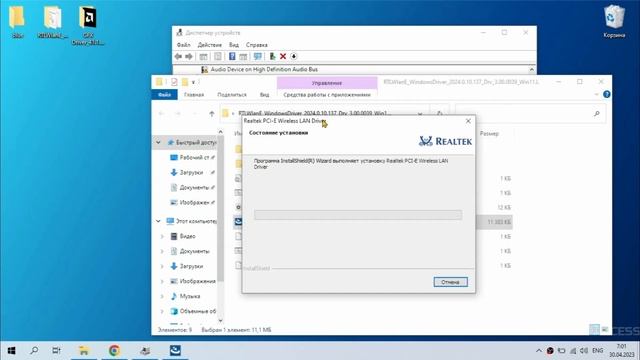Screen dimensions: 640x360
Task: Select the RtlWlanE folder on desktop
Action: click(x=52, y=22)
